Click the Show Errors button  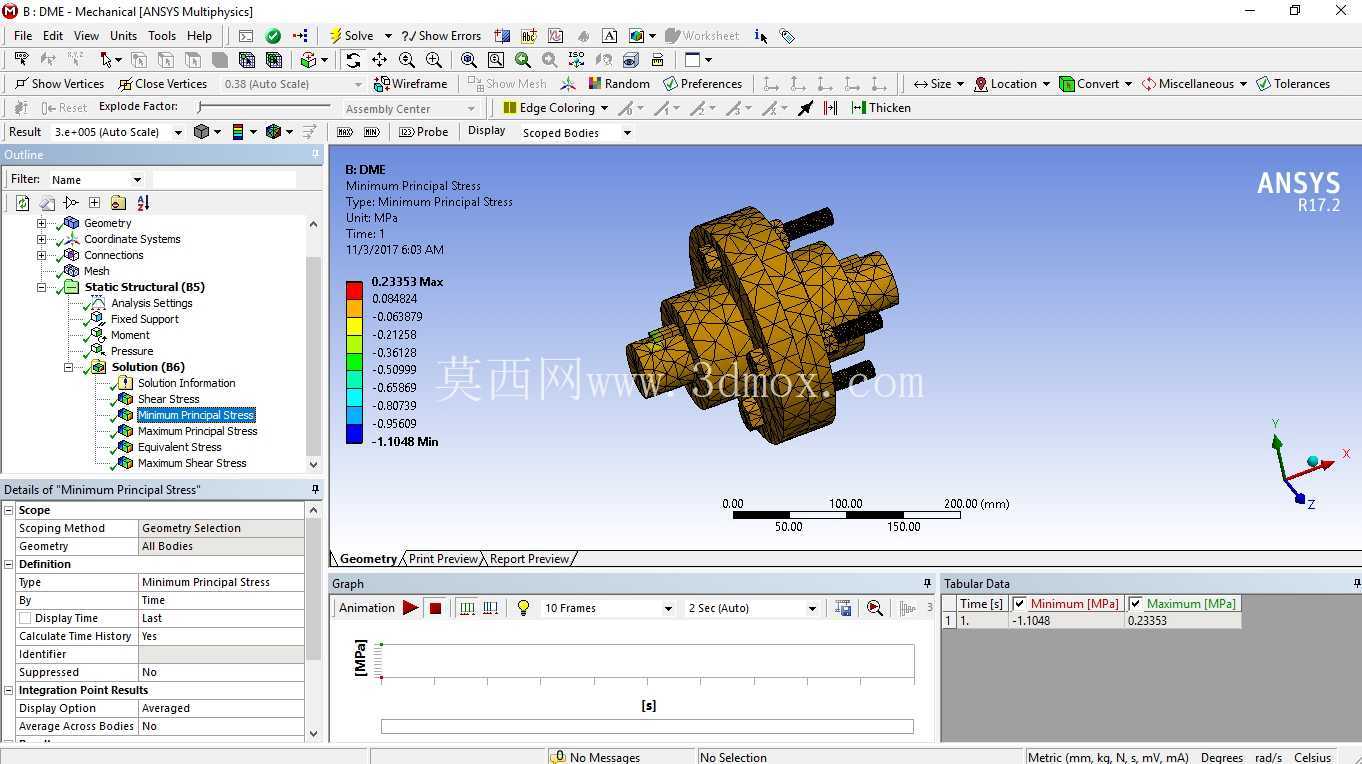pyautogui.click(x=441, y=36)
